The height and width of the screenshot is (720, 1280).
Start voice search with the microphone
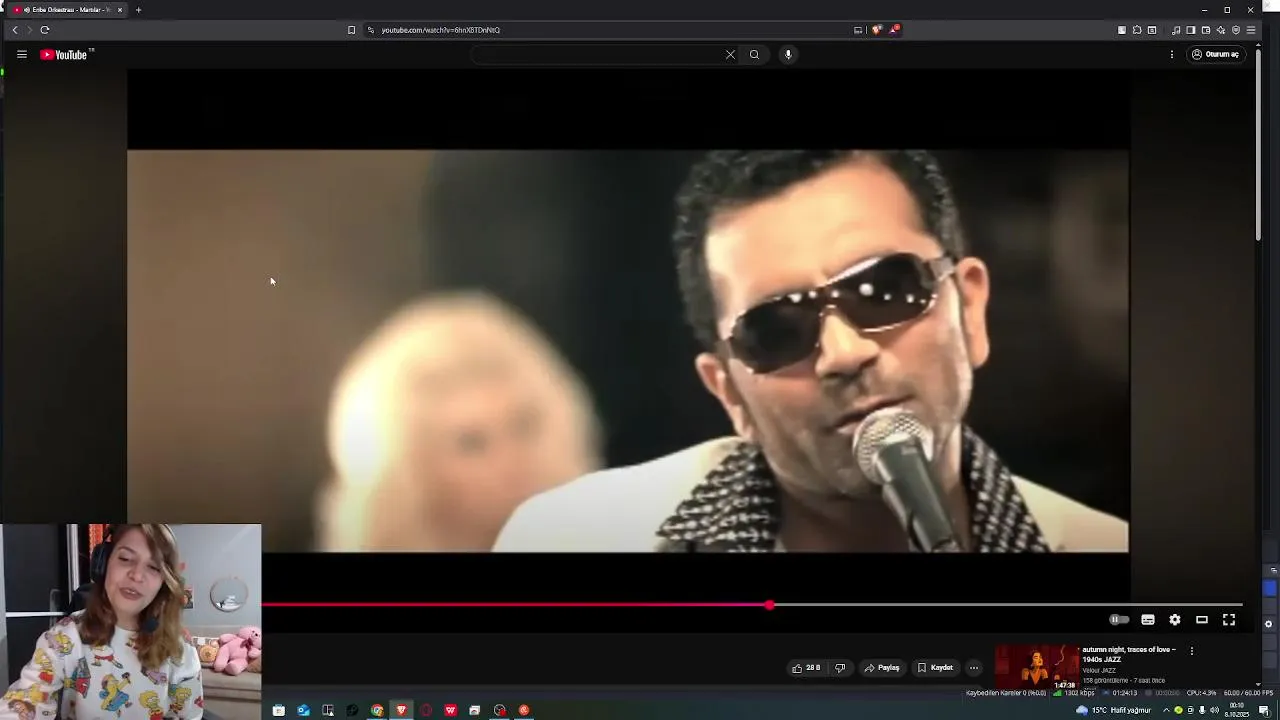(788, 54)
